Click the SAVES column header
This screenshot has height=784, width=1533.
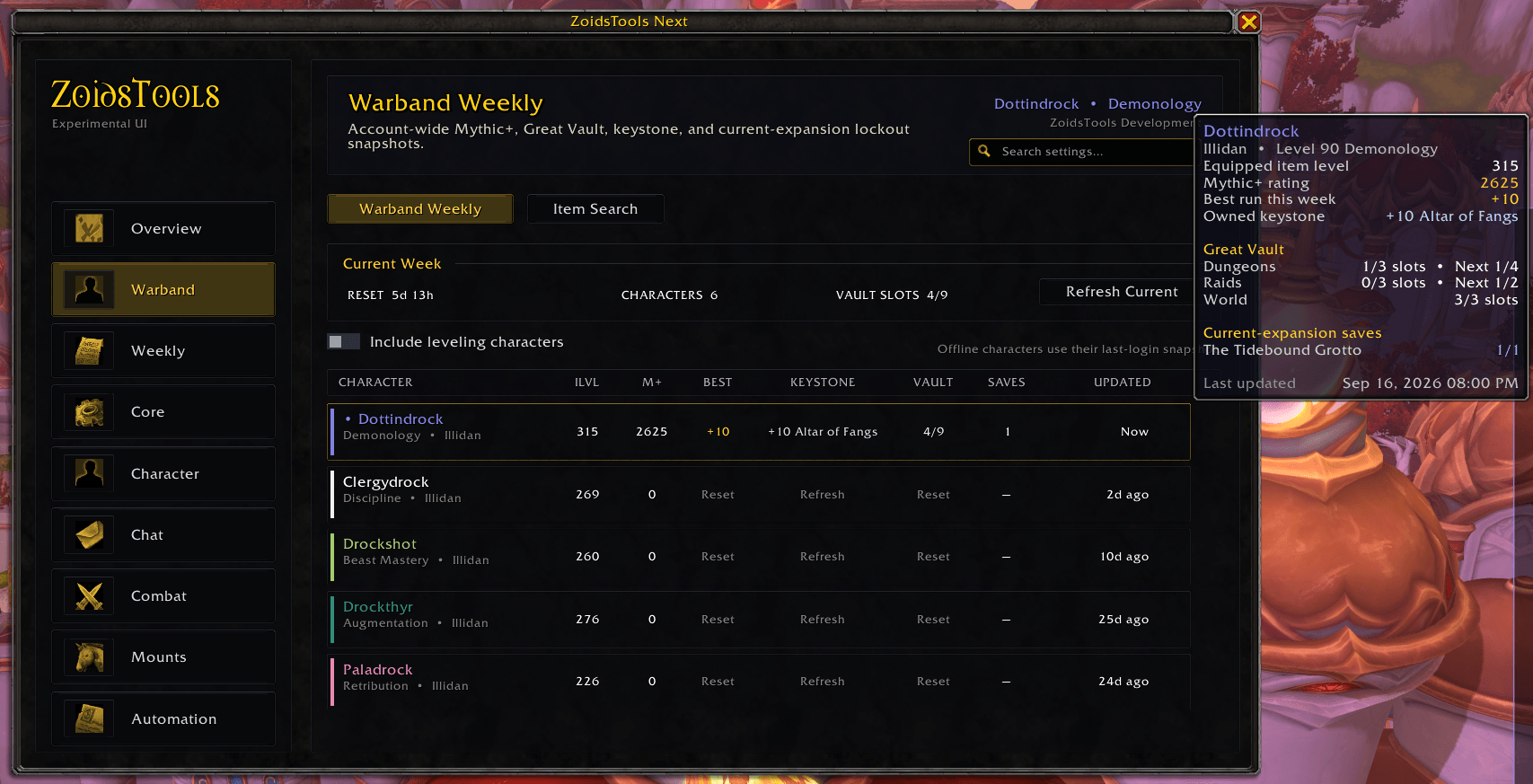(x=1007, y=382)
